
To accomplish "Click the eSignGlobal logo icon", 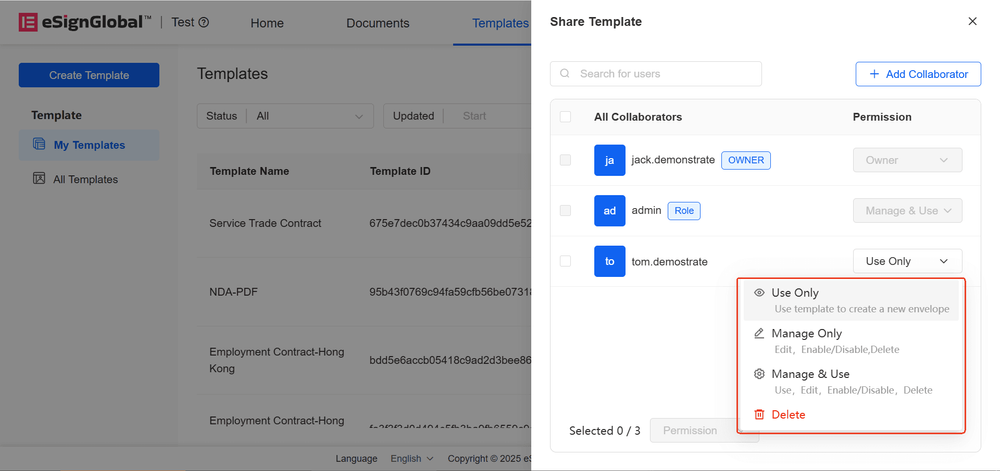I will coord(29,22).
